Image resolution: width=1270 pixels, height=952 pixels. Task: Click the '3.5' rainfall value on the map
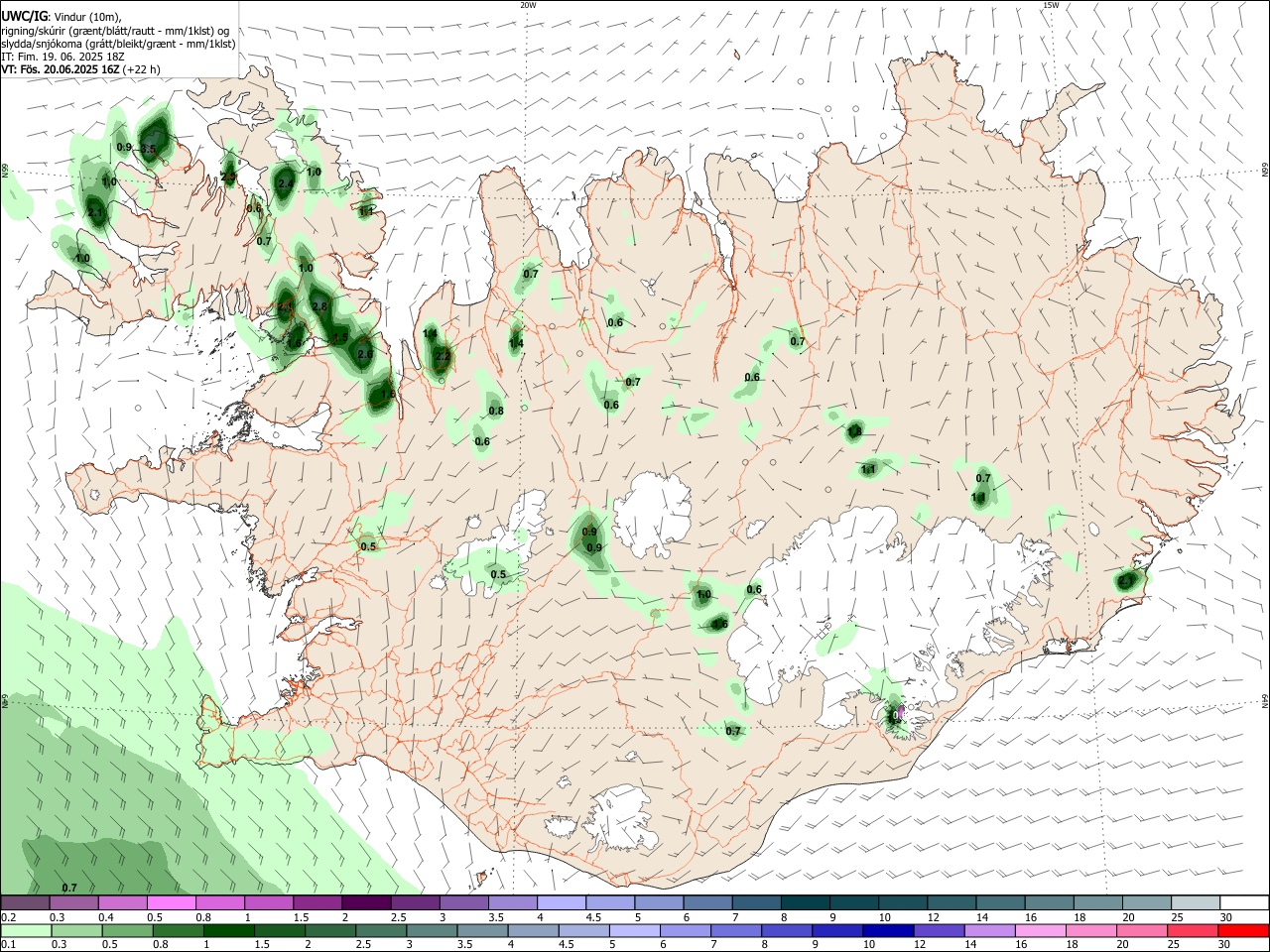[149, 149]
